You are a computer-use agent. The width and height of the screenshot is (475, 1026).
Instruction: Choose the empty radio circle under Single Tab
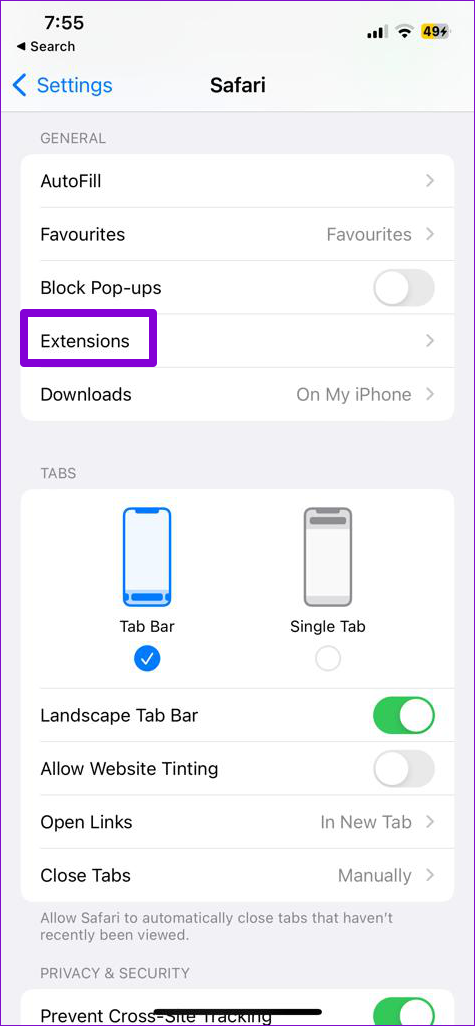pos(328,659)
